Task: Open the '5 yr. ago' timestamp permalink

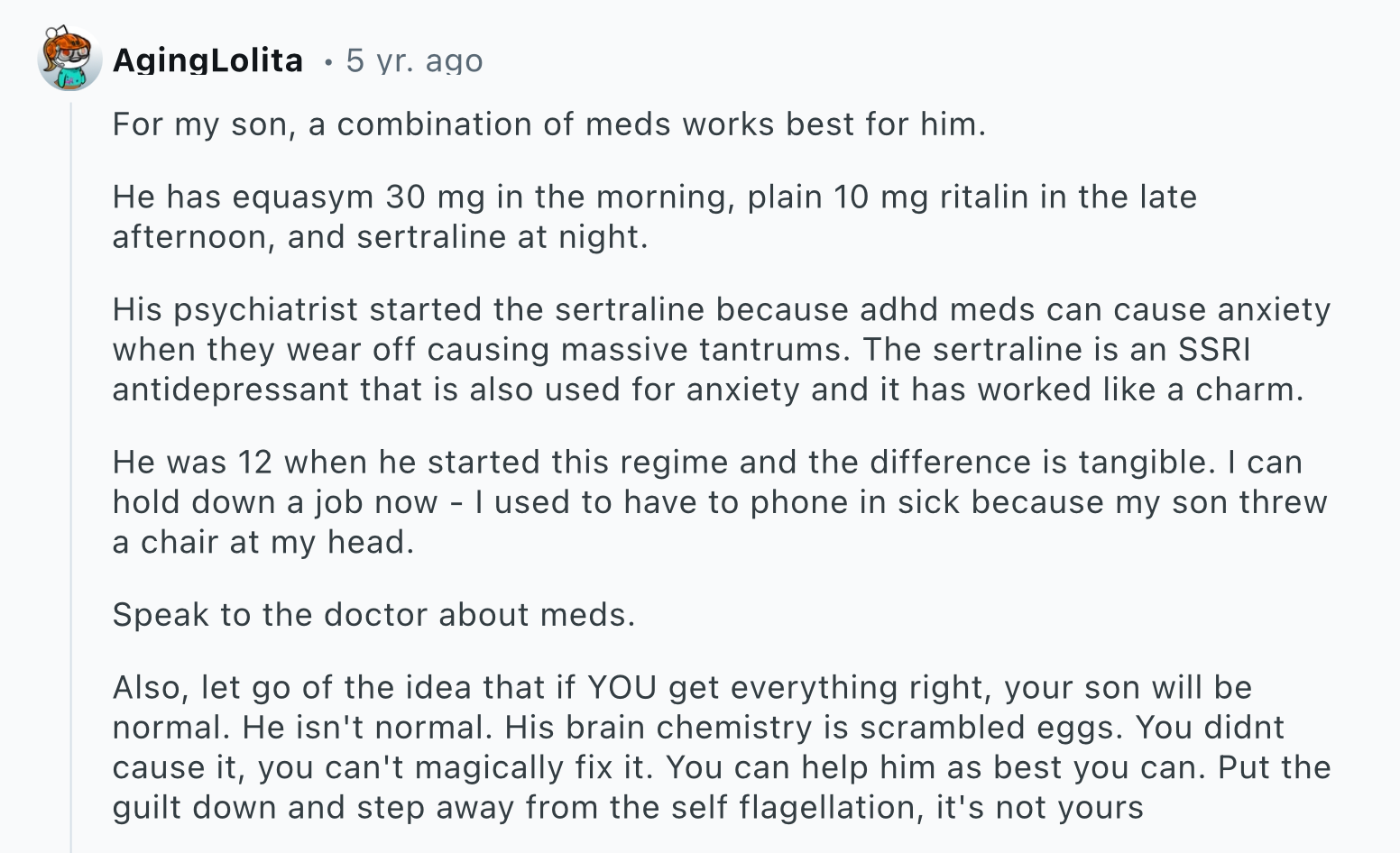Action: 414,60
